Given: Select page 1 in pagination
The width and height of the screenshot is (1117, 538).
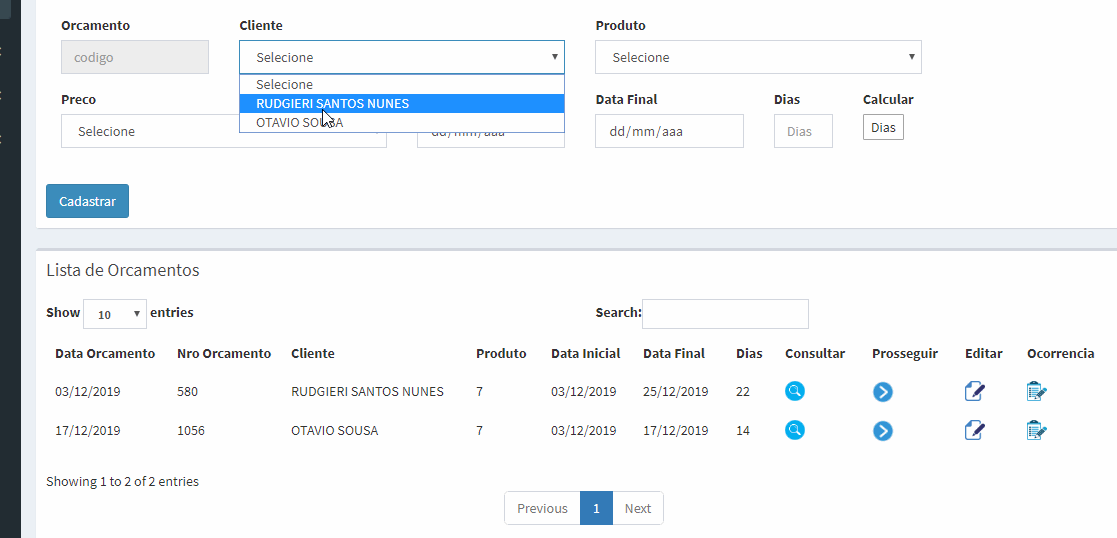Looking at the screenshot, I should [596, 508].
